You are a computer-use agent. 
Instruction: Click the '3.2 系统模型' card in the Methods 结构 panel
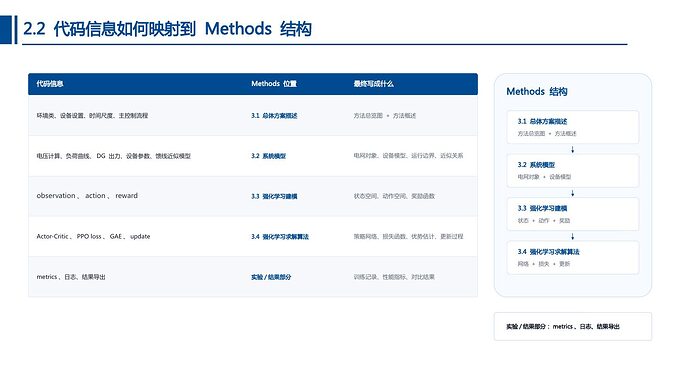point(573,171)
